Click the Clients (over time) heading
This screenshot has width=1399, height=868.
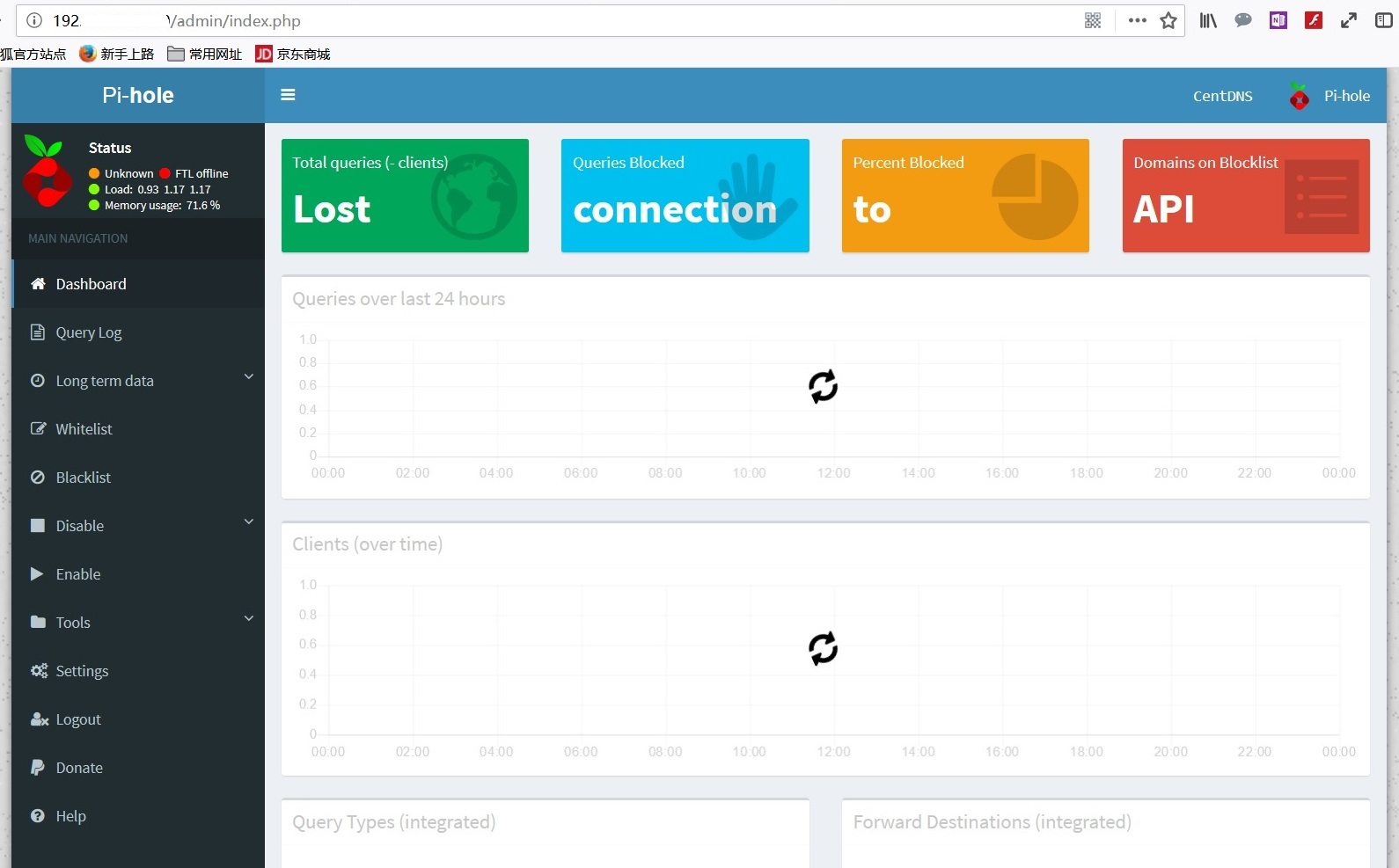(x=367, y=544)
